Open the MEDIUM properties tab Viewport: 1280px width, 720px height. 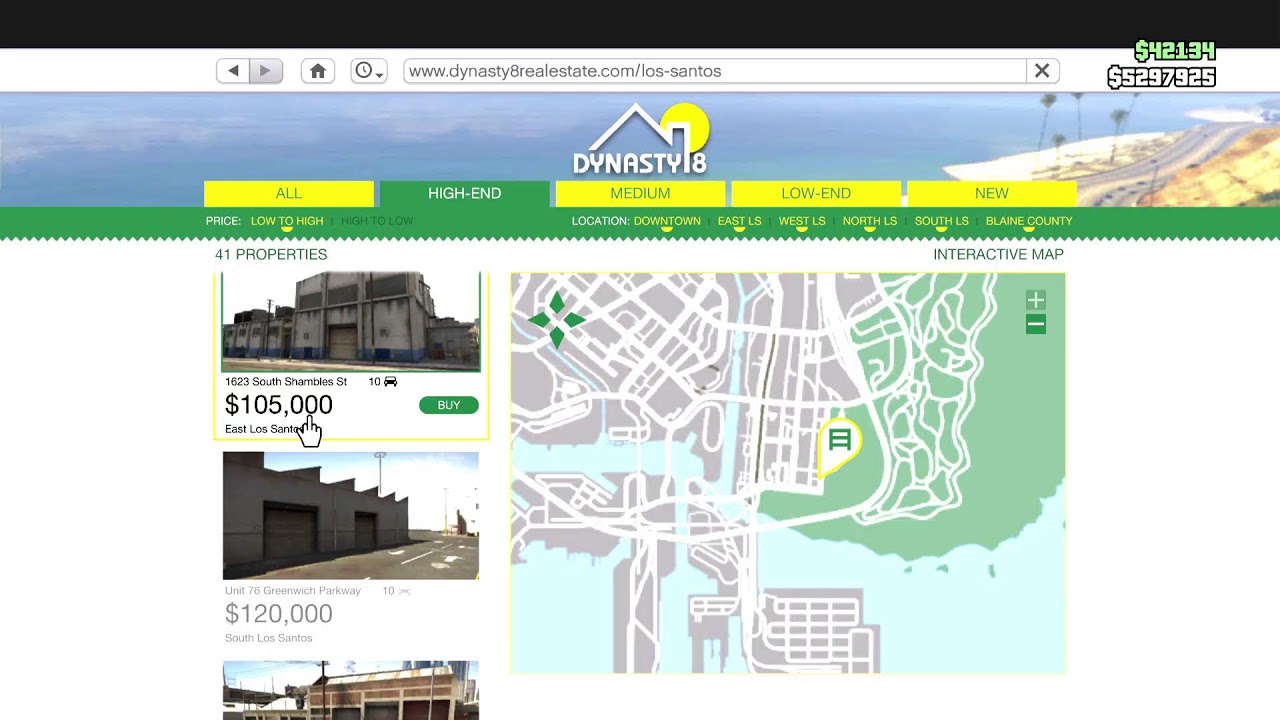tap(640, 193)
